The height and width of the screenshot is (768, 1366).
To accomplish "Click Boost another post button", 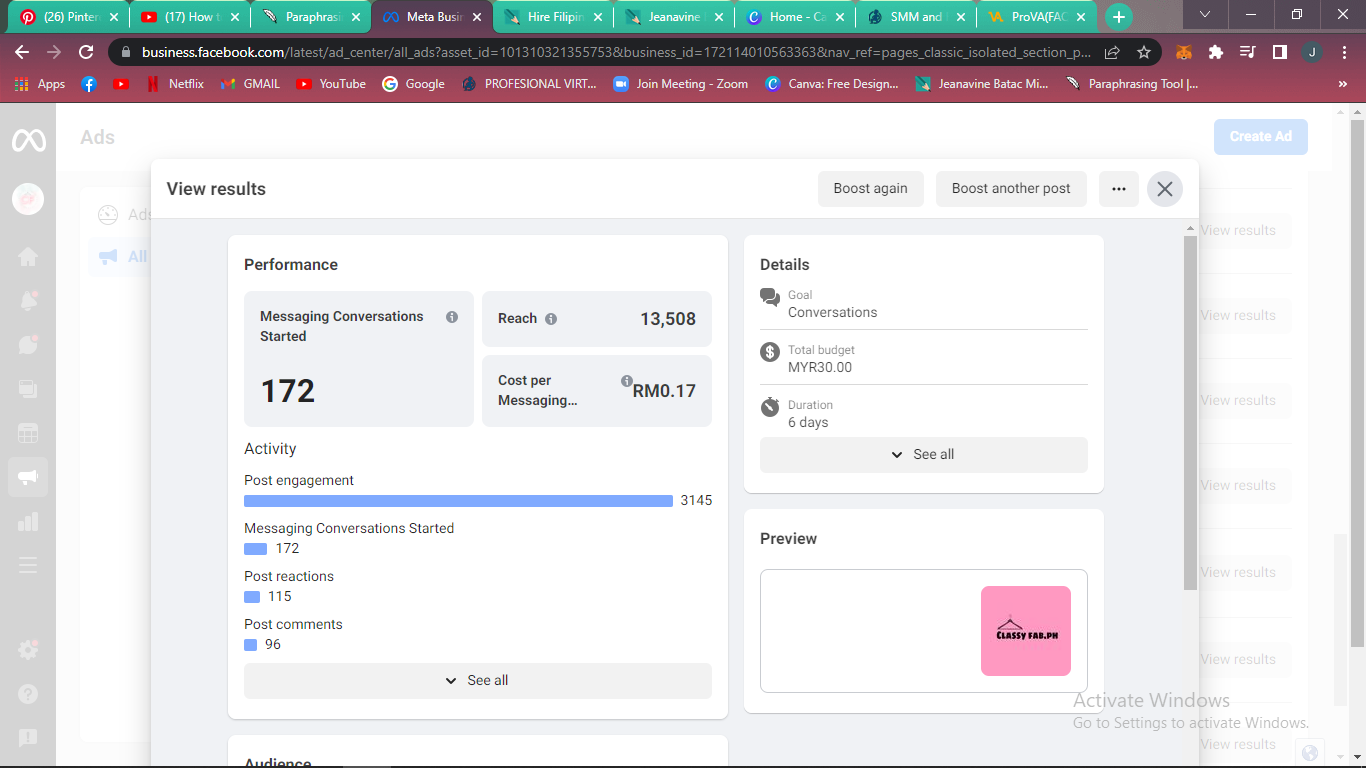I will [x=1011, y=189].
